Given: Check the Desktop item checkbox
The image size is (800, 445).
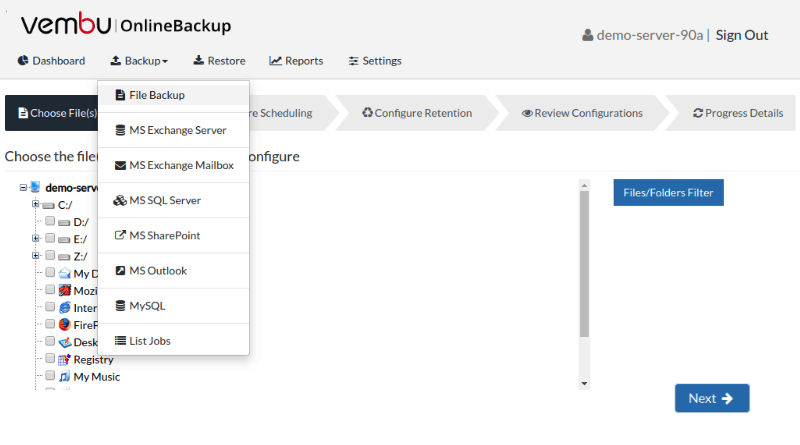Looking at the screenshot, I should [50, 341].
